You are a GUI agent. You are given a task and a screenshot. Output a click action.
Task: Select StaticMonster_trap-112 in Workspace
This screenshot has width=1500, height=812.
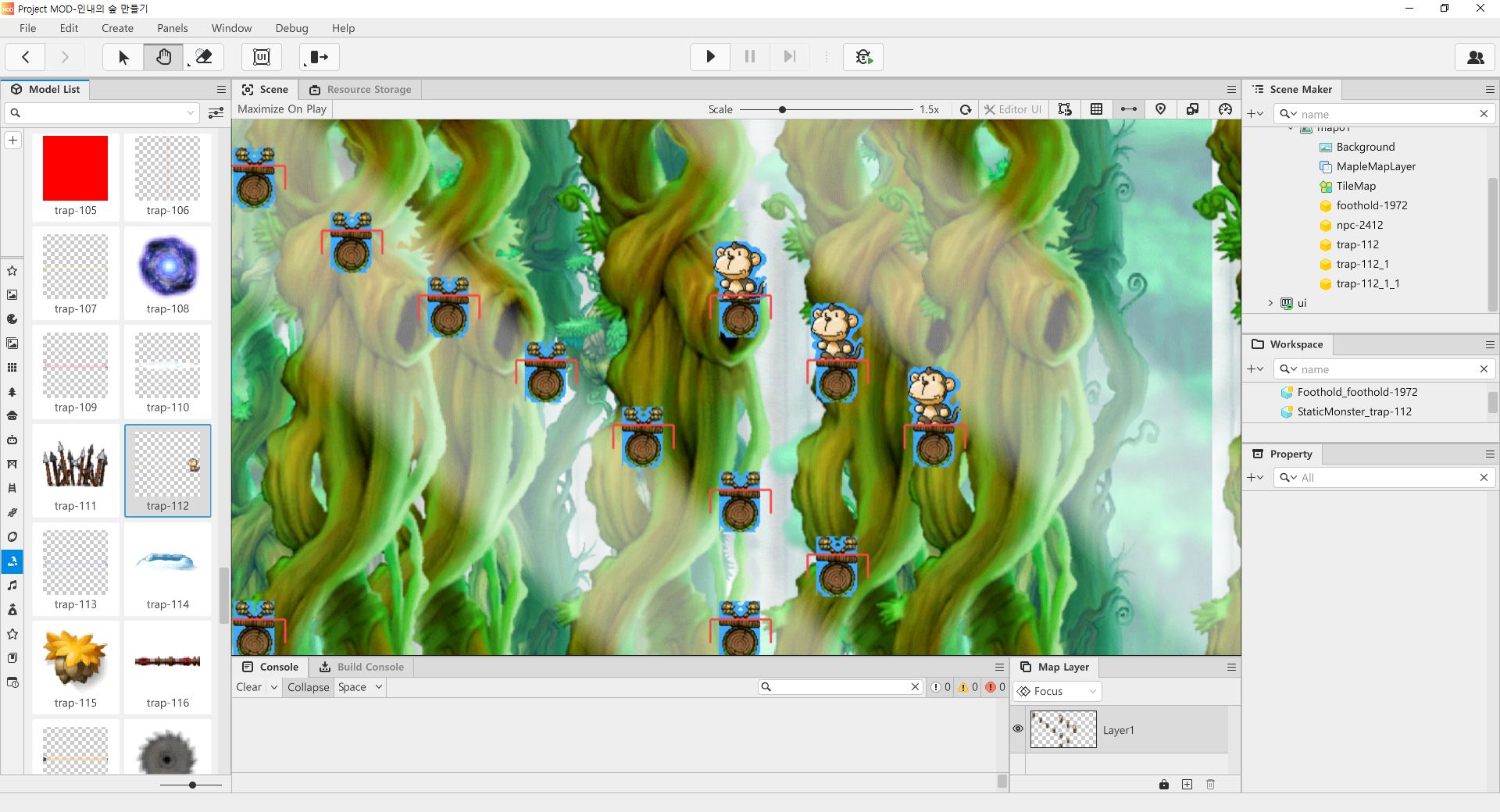click(1354, 411)
